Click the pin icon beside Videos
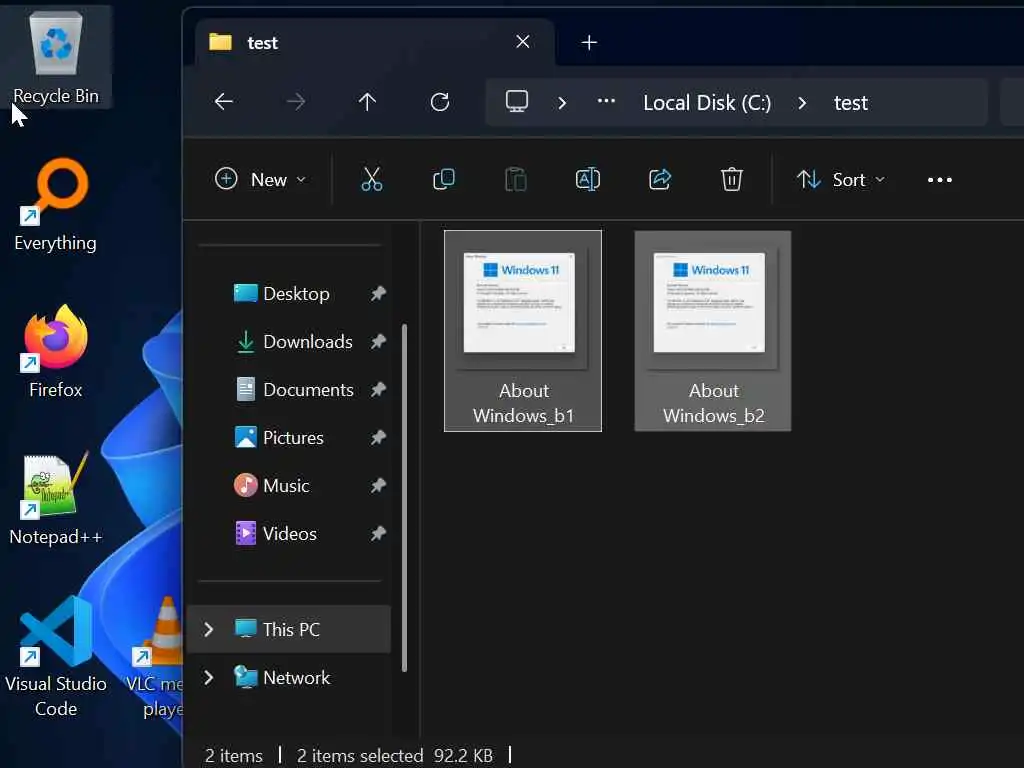 coord(378,534)
